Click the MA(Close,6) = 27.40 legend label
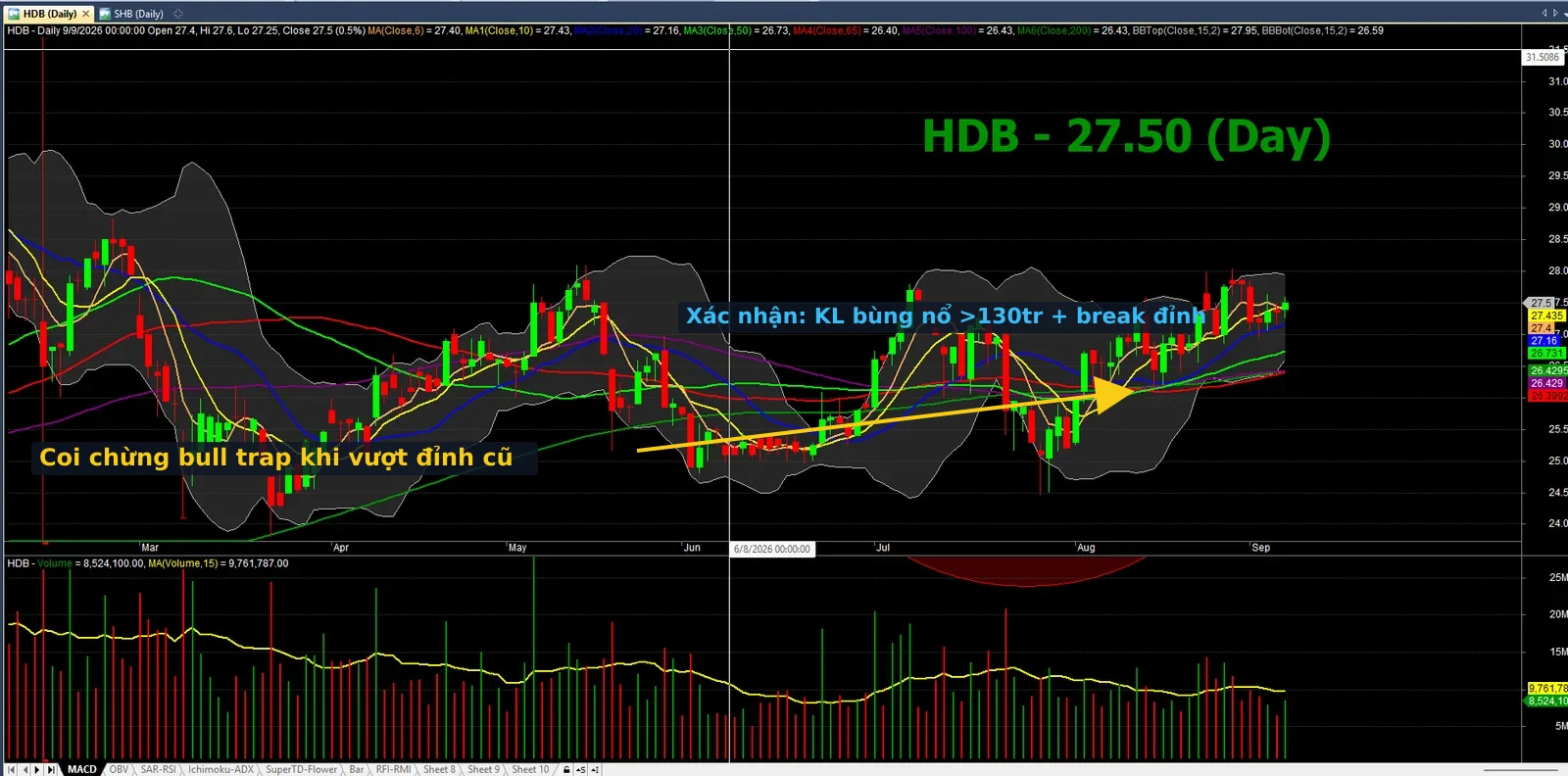 click(x=415, y=30)
